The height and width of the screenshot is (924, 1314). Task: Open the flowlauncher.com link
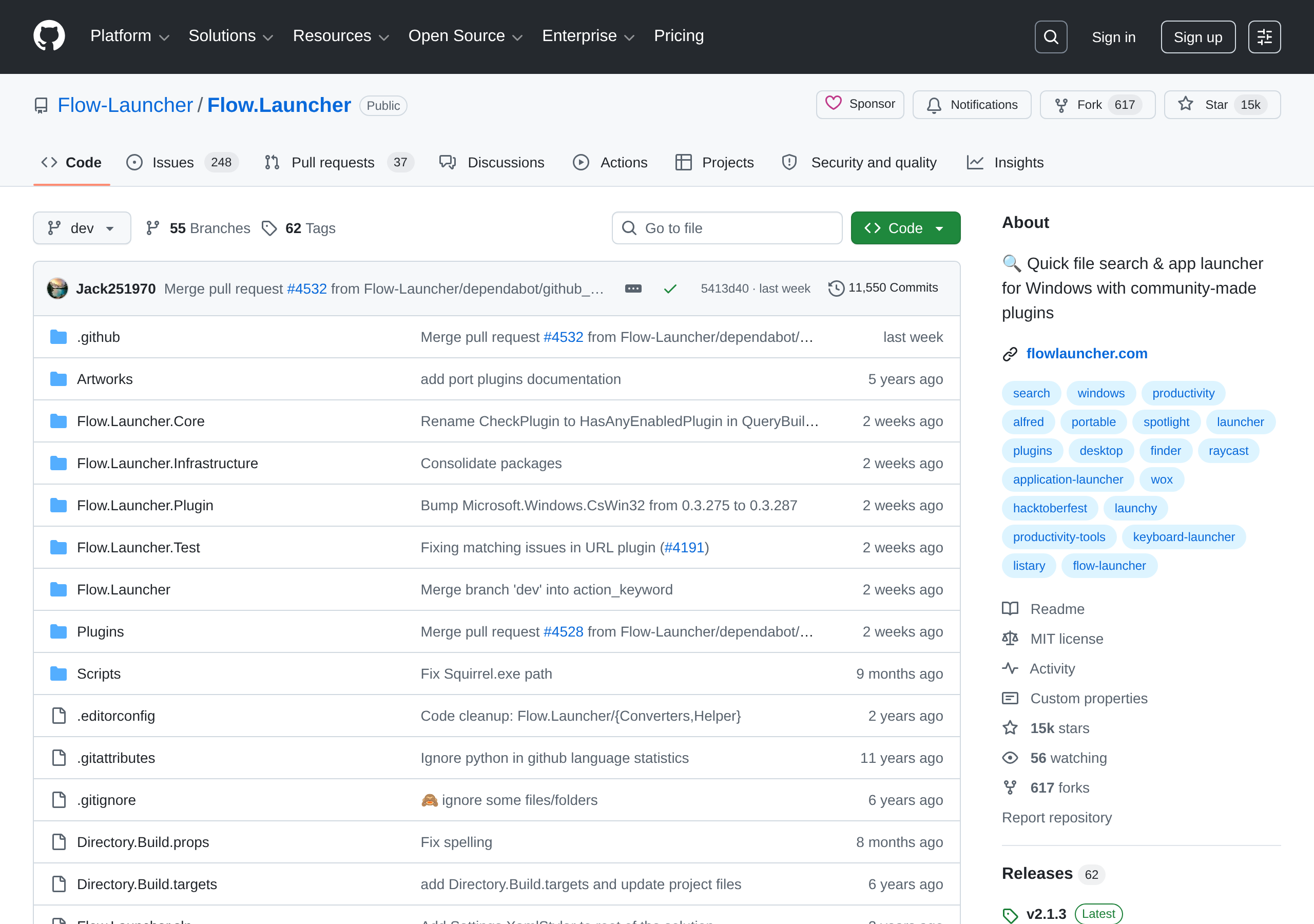(1086, 353)
